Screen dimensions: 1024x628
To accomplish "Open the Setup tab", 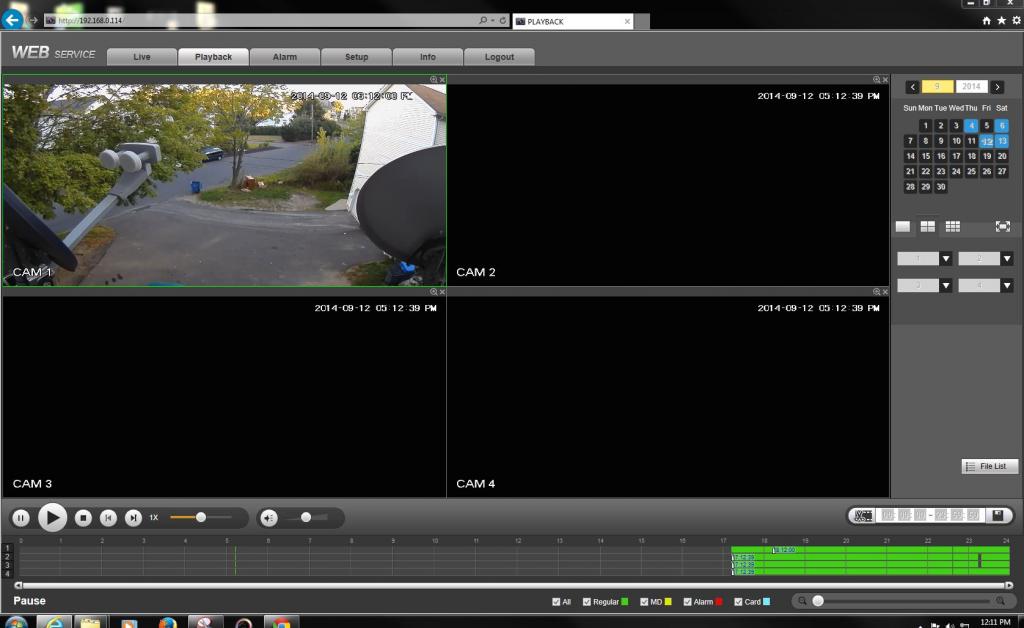I will (x=356, y=57).
